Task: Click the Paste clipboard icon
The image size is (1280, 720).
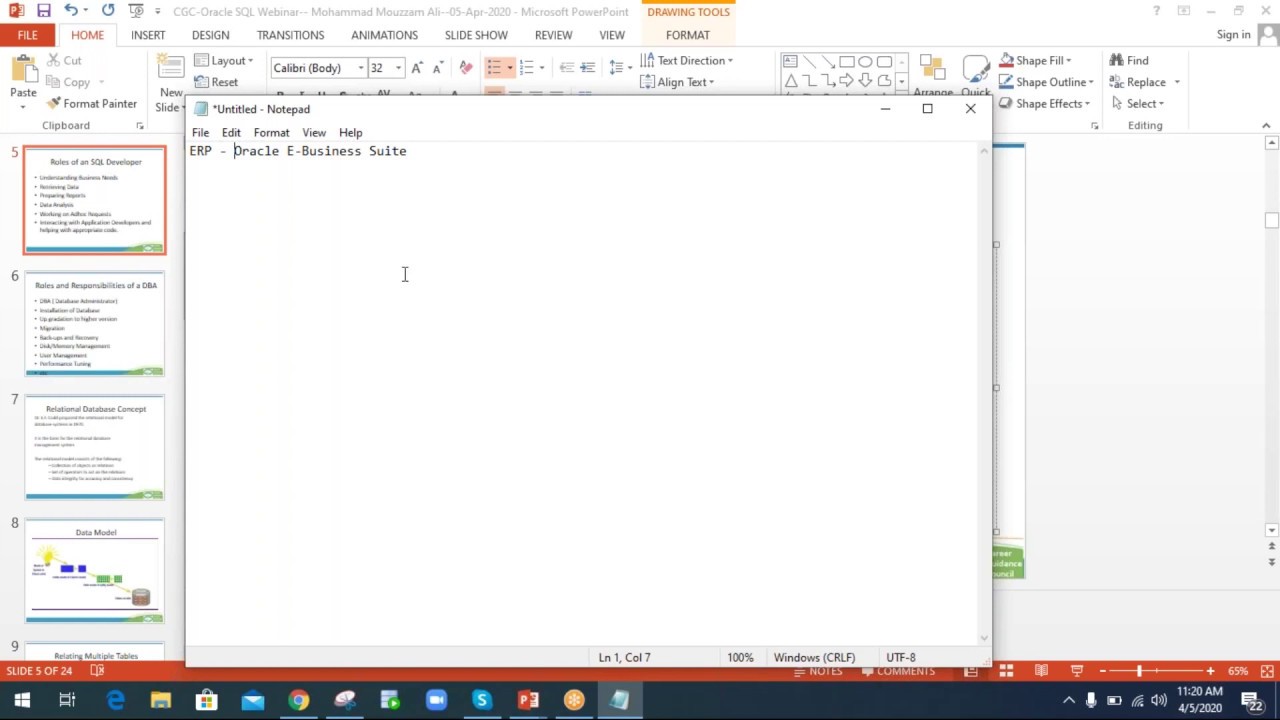Action: 23,70
